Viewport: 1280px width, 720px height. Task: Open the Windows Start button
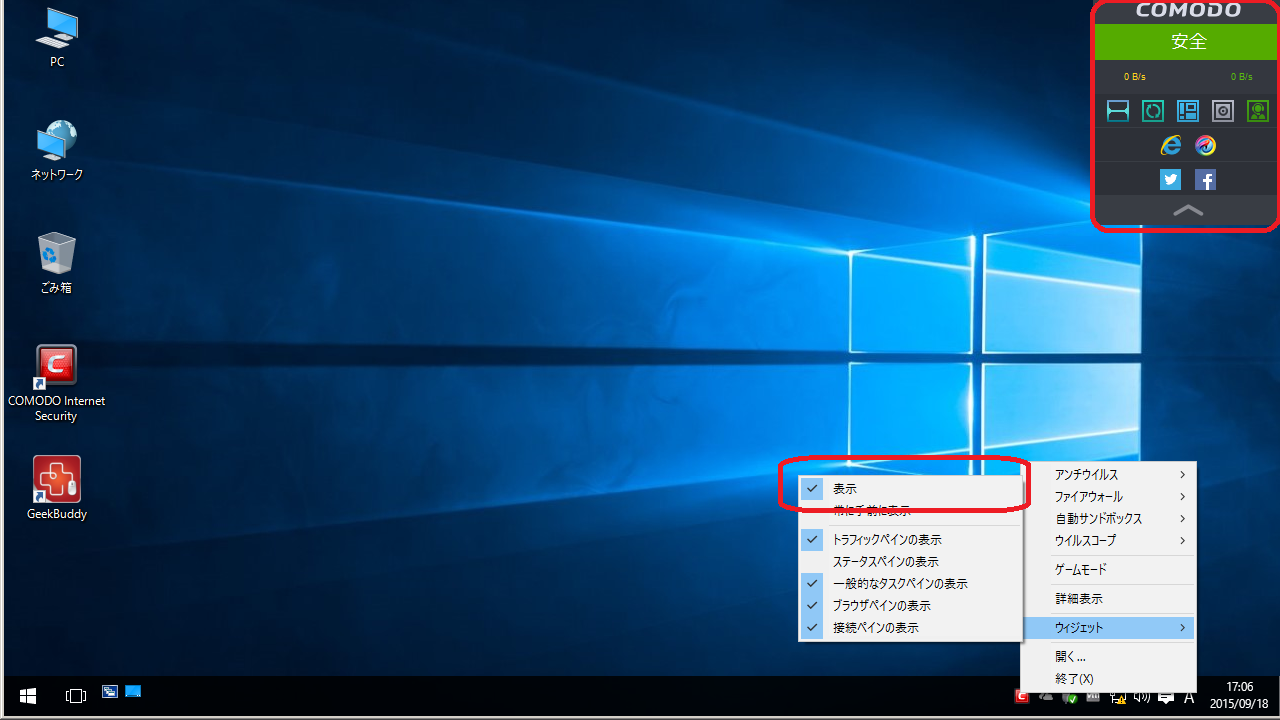pos(28,695)
